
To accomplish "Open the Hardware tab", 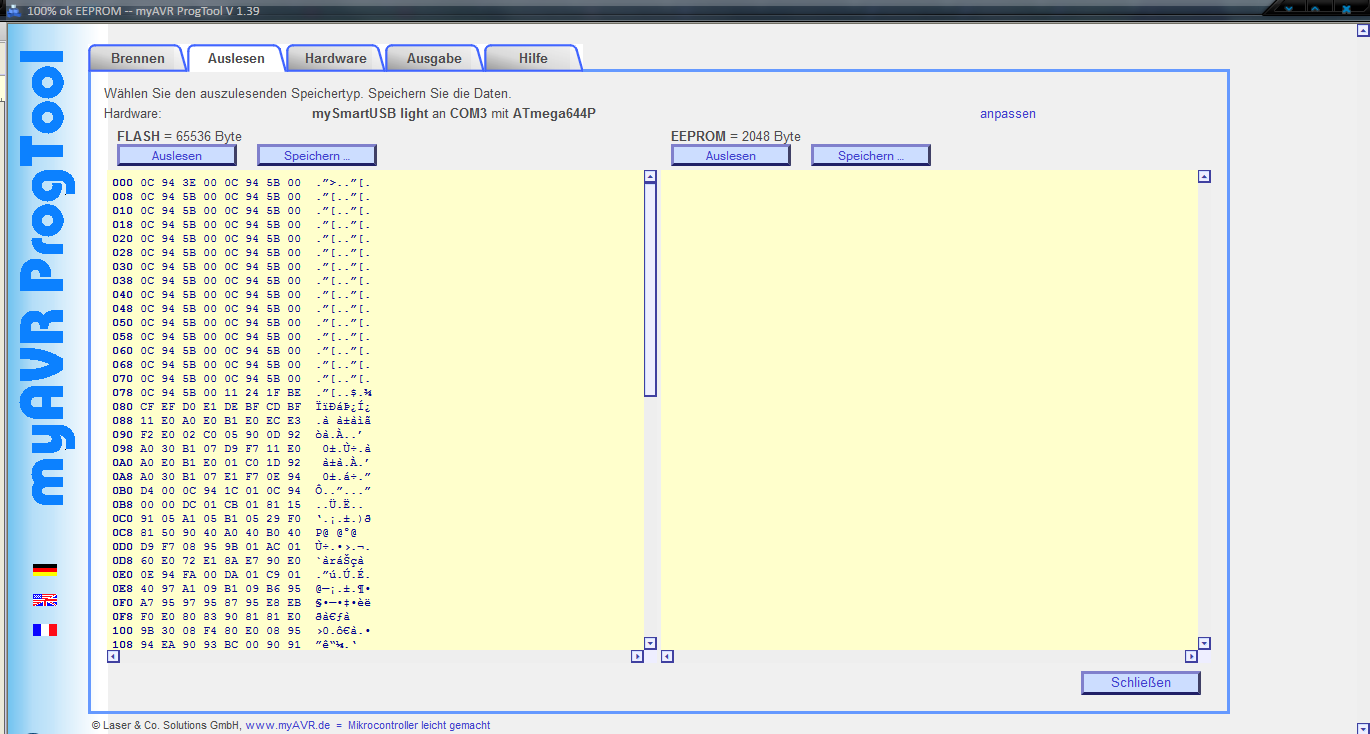I will [334, 58].
